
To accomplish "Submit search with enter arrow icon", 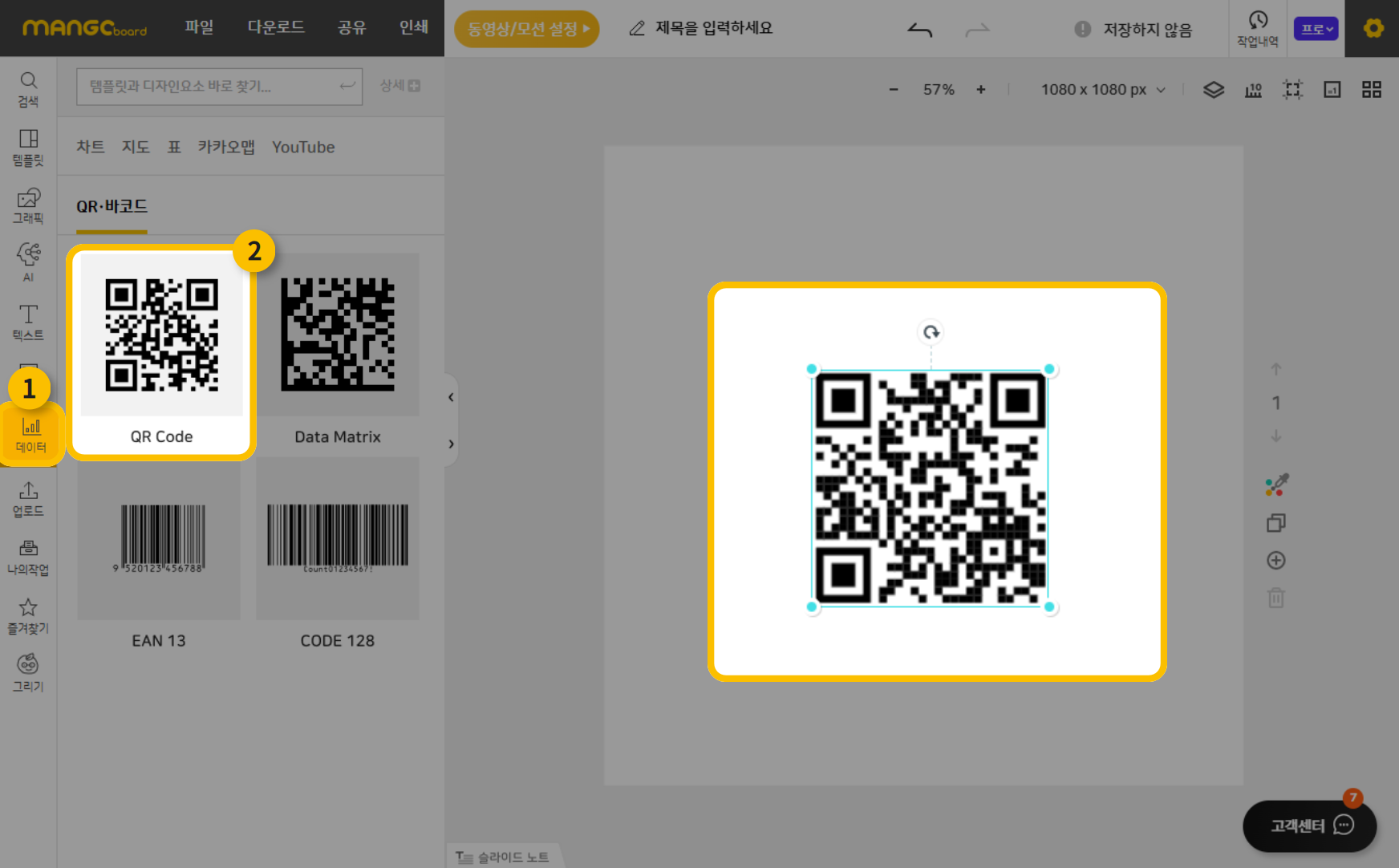I will tap(347, 86).
